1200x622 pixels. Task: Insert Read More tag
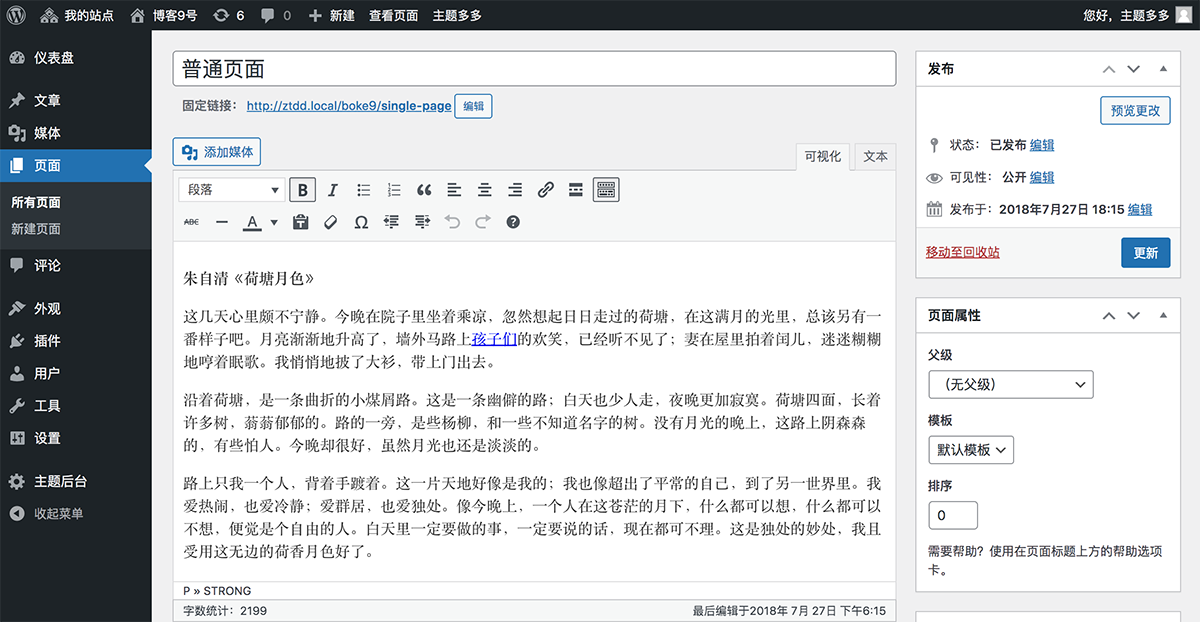tap(576, 190)
